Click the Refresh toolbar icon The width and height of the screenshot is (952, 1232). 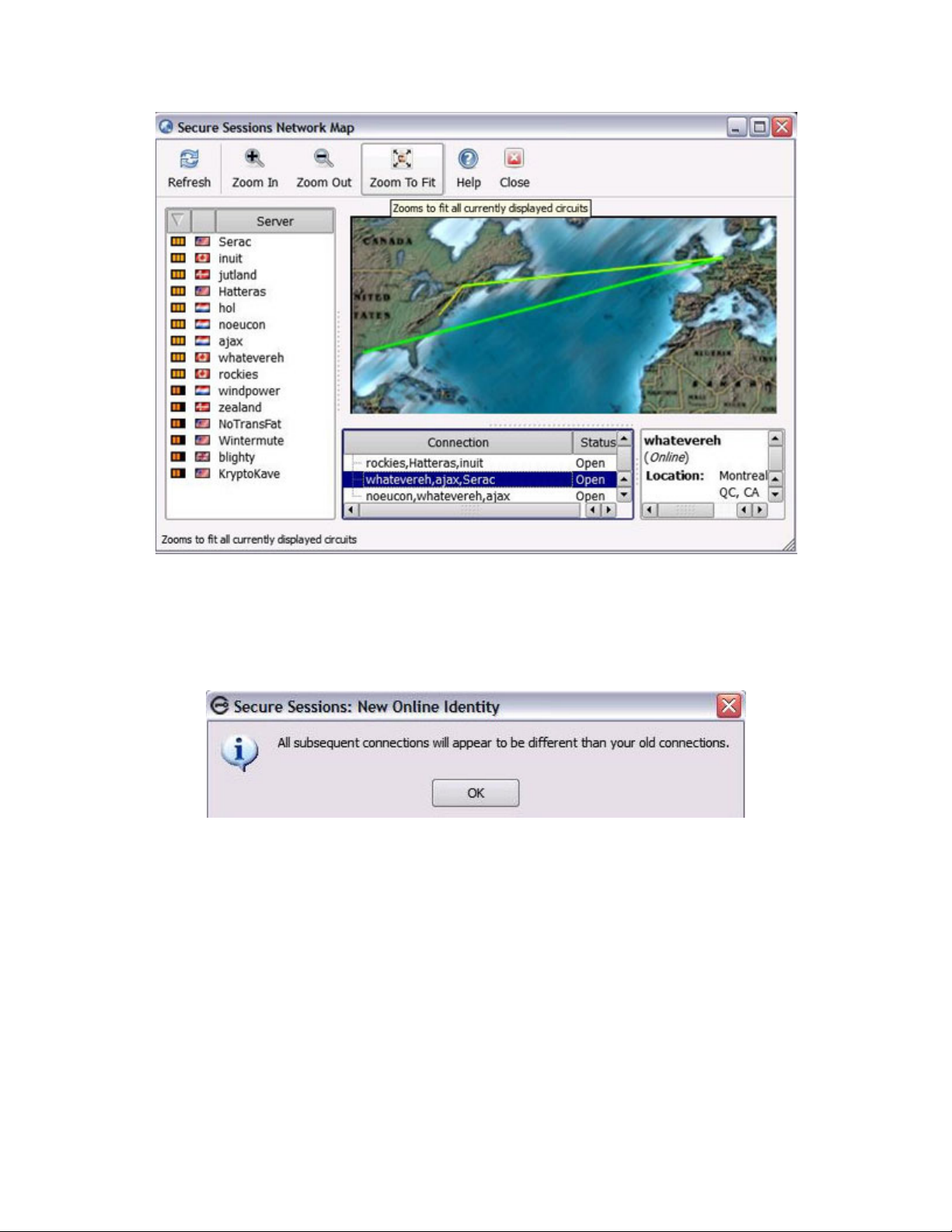tap(189, 159)
